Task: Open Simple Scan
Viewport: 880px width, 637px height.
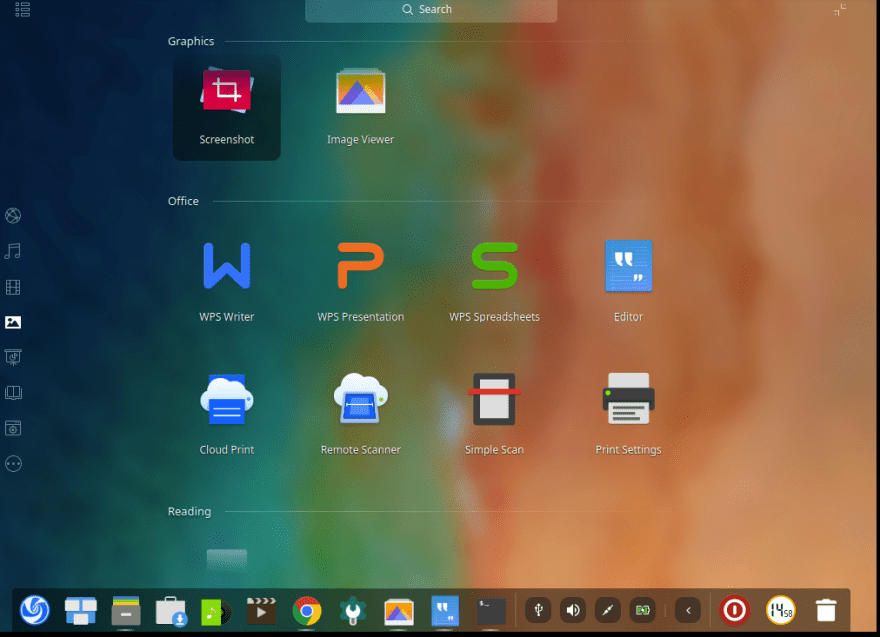Action: pos(494,414)
